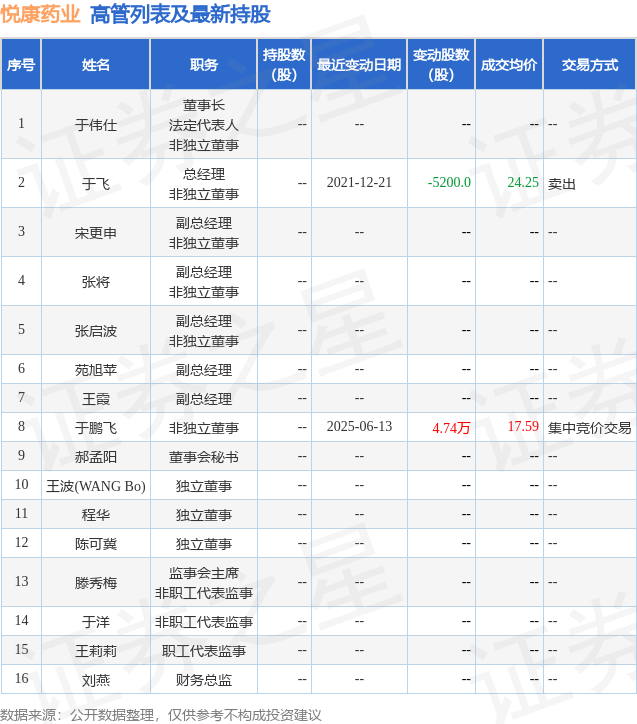This screenshot has width=637, height=724.
Task: Select the name 宋更申
Action: [96, 233]
